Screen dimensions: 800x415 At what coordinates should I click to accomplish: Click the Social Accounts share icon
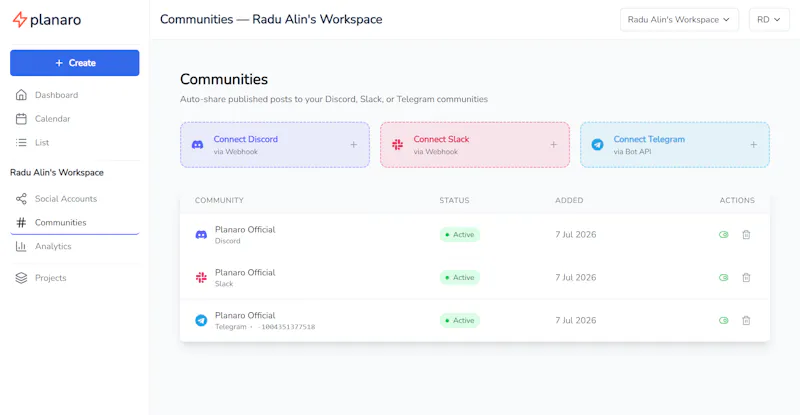pyautogui.click(x=21, y=199)
